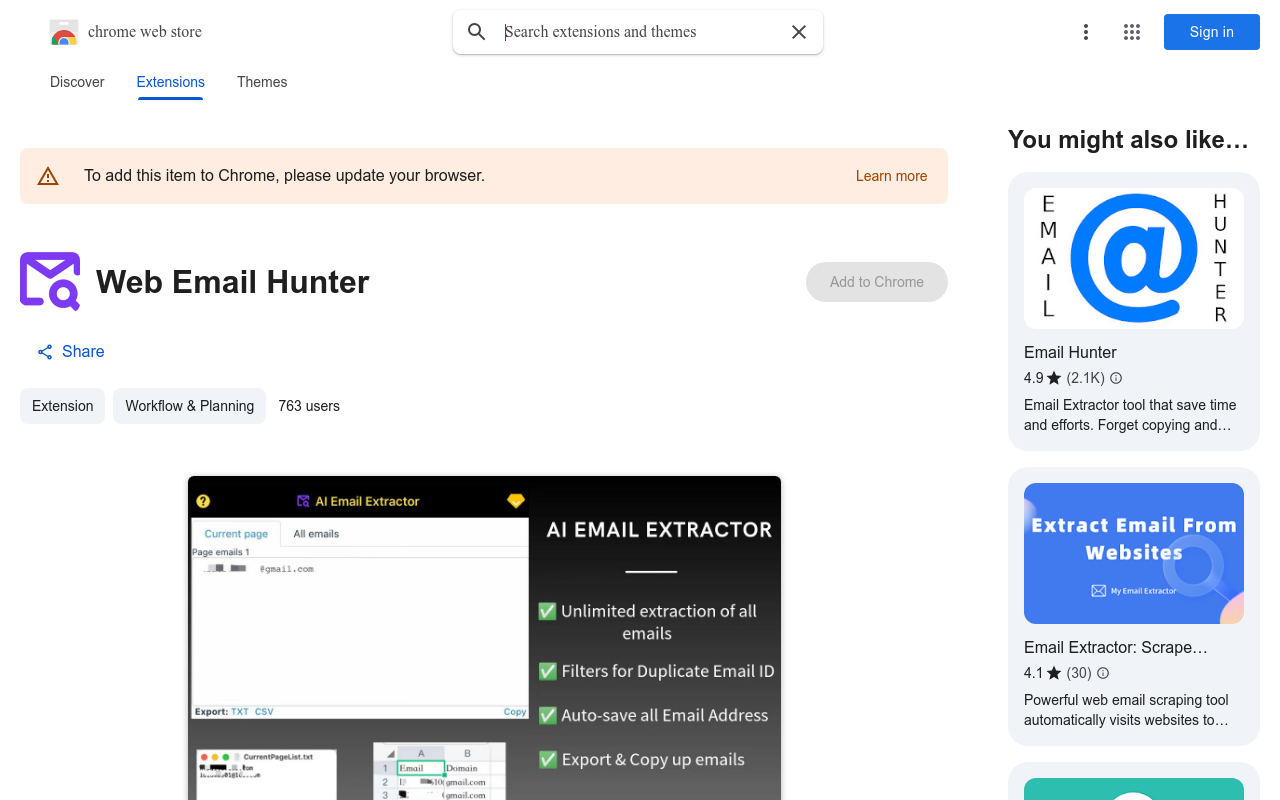Click the search magnifier icon
This screenshot has width=1280, height=800.
click(x=477, y=32)
